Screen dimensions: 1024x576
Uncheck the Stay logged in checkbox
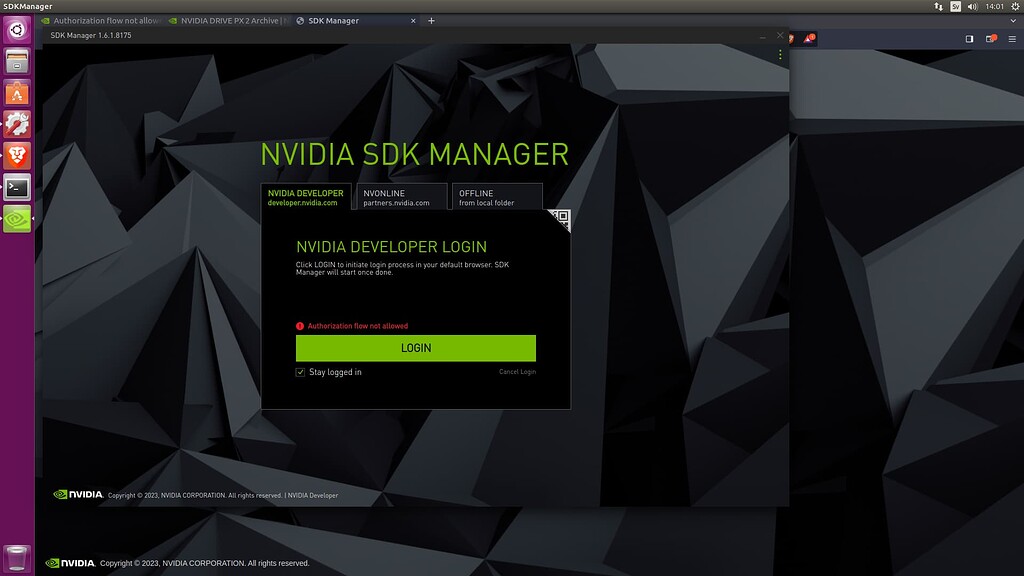tap(300, 372)
